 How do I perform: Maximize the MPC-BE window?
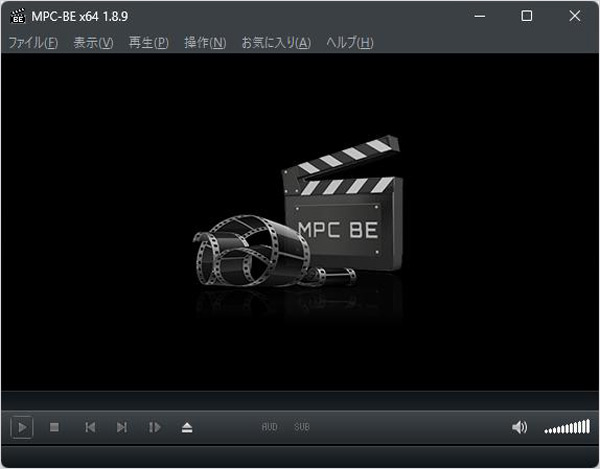click(x=527, y=16)
